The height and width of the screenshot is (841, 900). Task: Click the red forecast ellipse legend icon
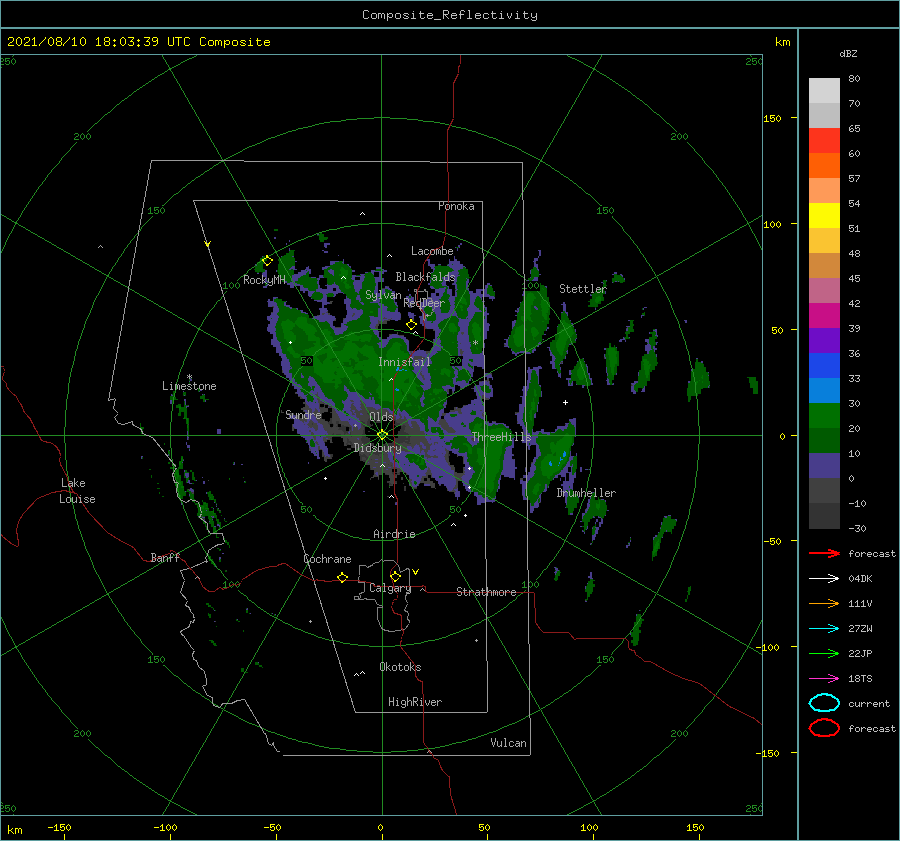tap(824, 728)
